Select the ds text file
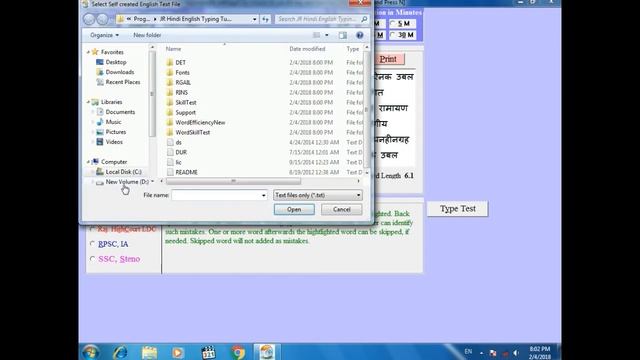This screenshot has height=360, width=640. tap(178, 142)
